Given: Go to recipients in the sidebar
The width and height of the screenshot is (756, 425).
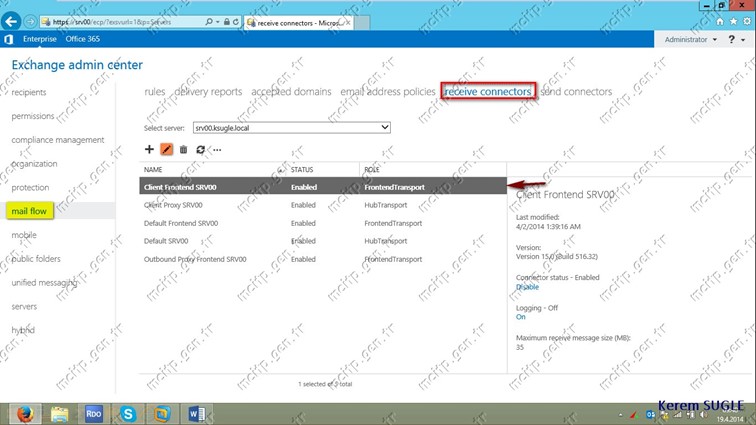Looking at the screenshot, I should coord(29,92).
